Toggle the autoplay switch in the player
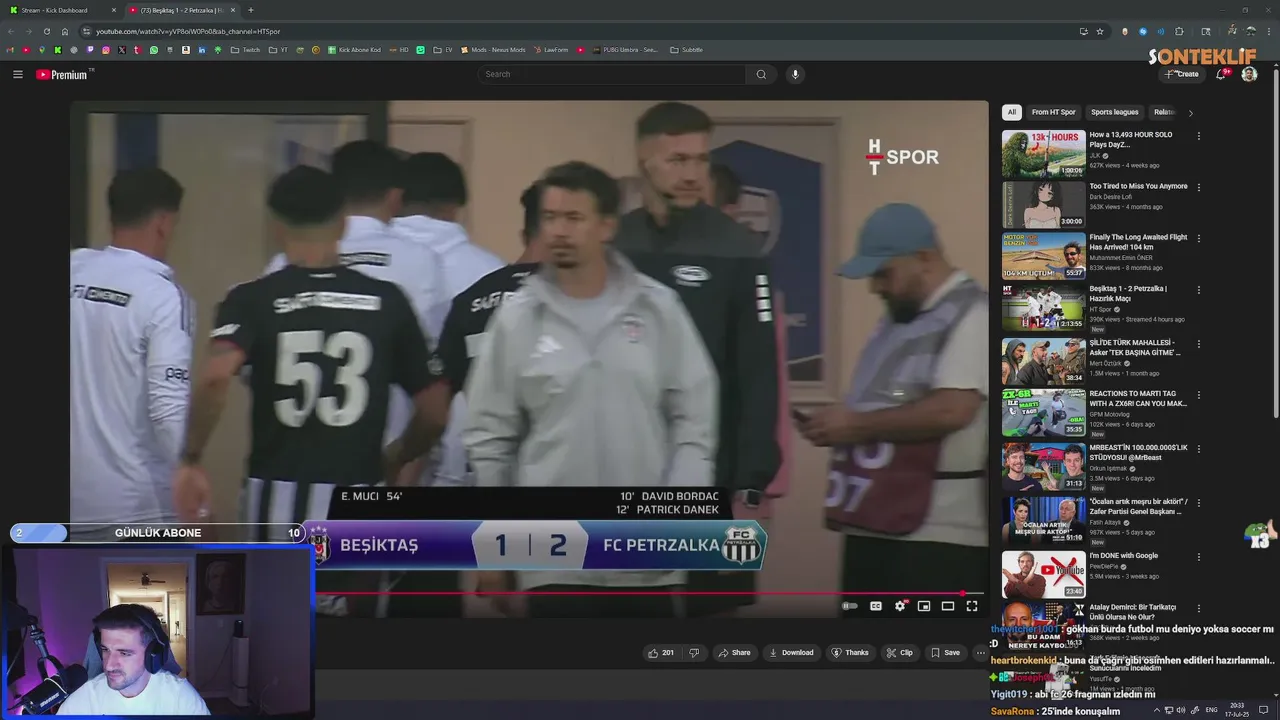Screen dimensions: 1280x720 pyautogui.click(x=849, y=606)
